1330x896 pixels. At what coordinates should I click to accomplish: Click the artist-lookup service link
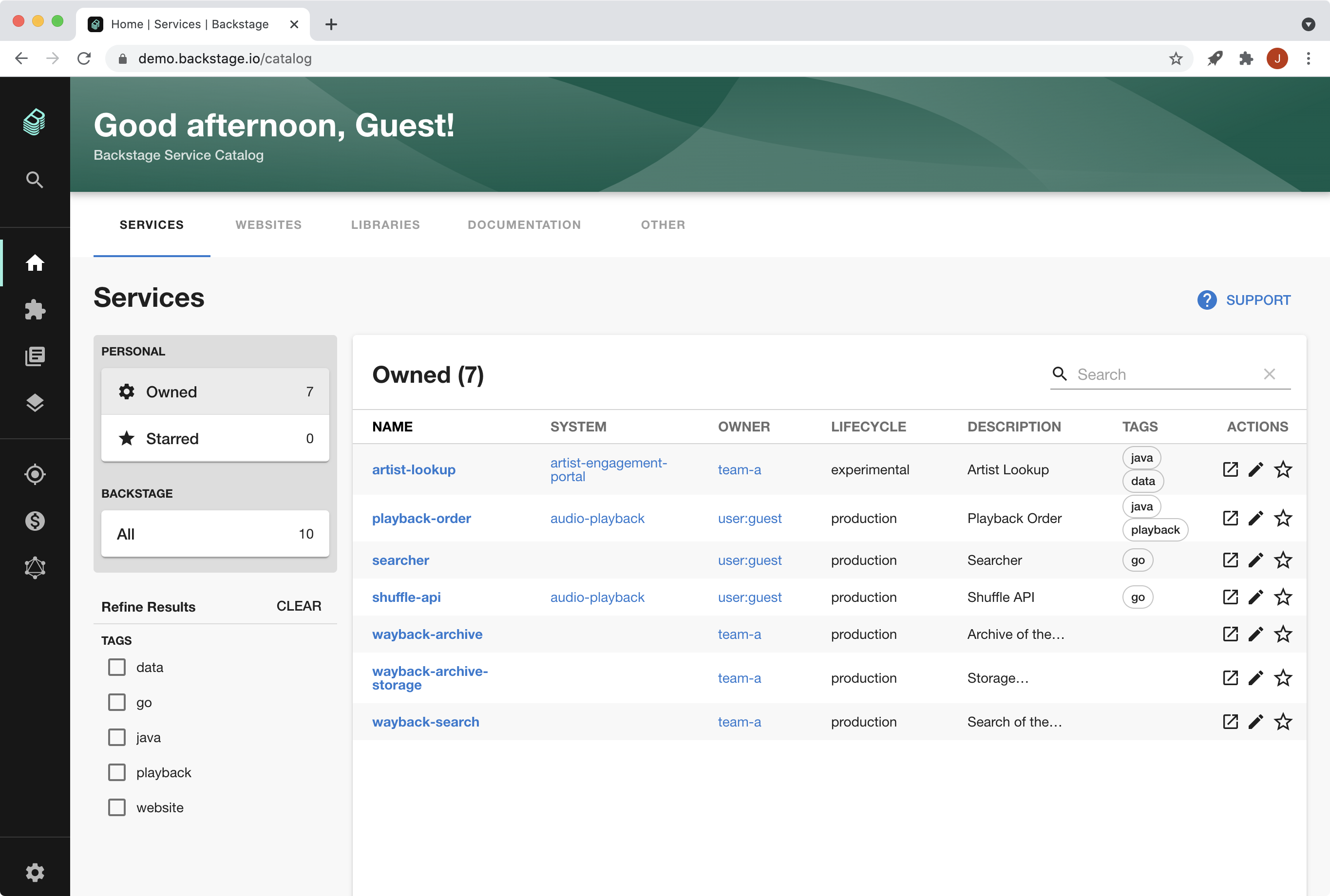[414, 468]
